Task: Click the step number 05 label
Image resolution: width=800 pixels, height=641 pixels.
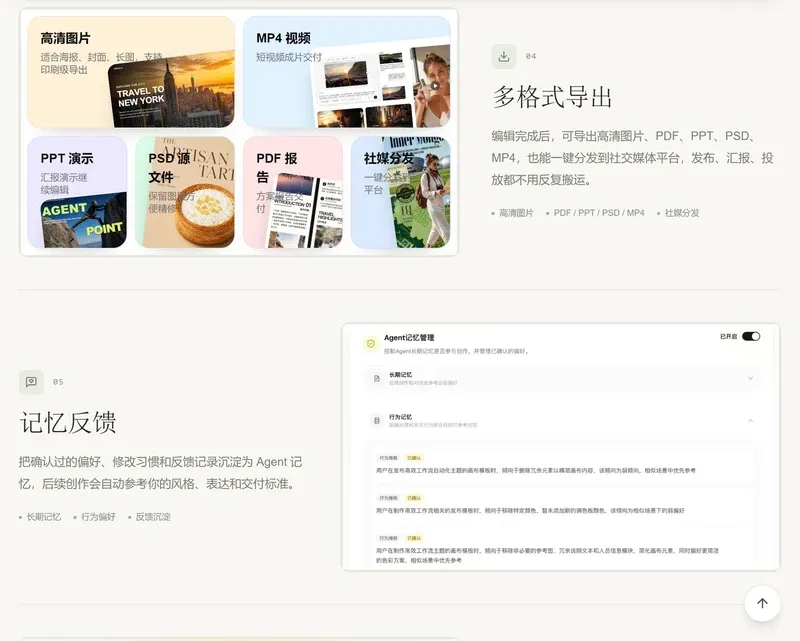Action: click(x=58, y=382)
